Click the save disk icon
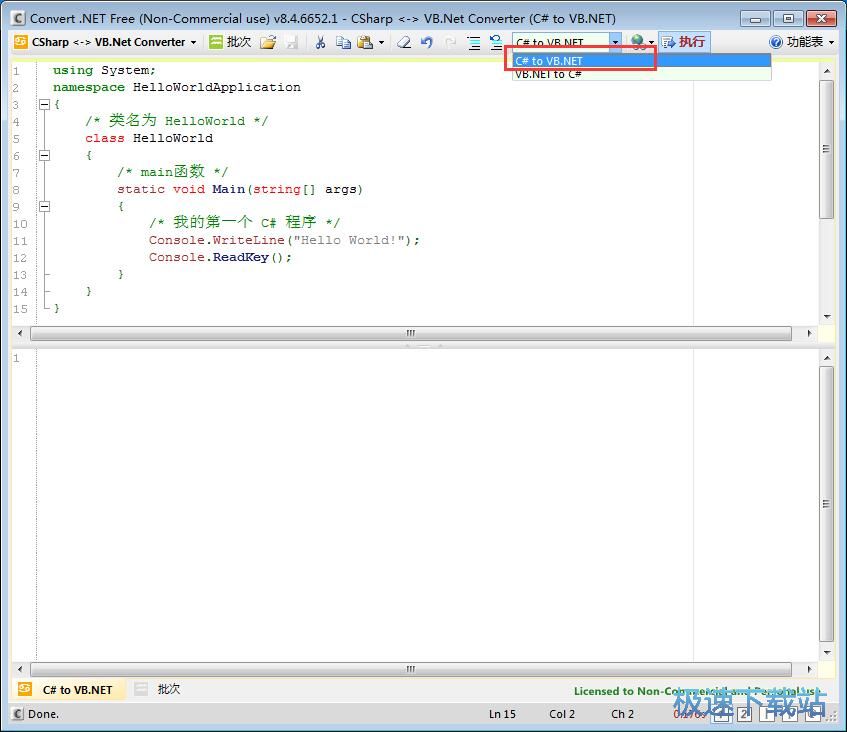Screen dimensions: 847x732 click(x=291, y=42)
